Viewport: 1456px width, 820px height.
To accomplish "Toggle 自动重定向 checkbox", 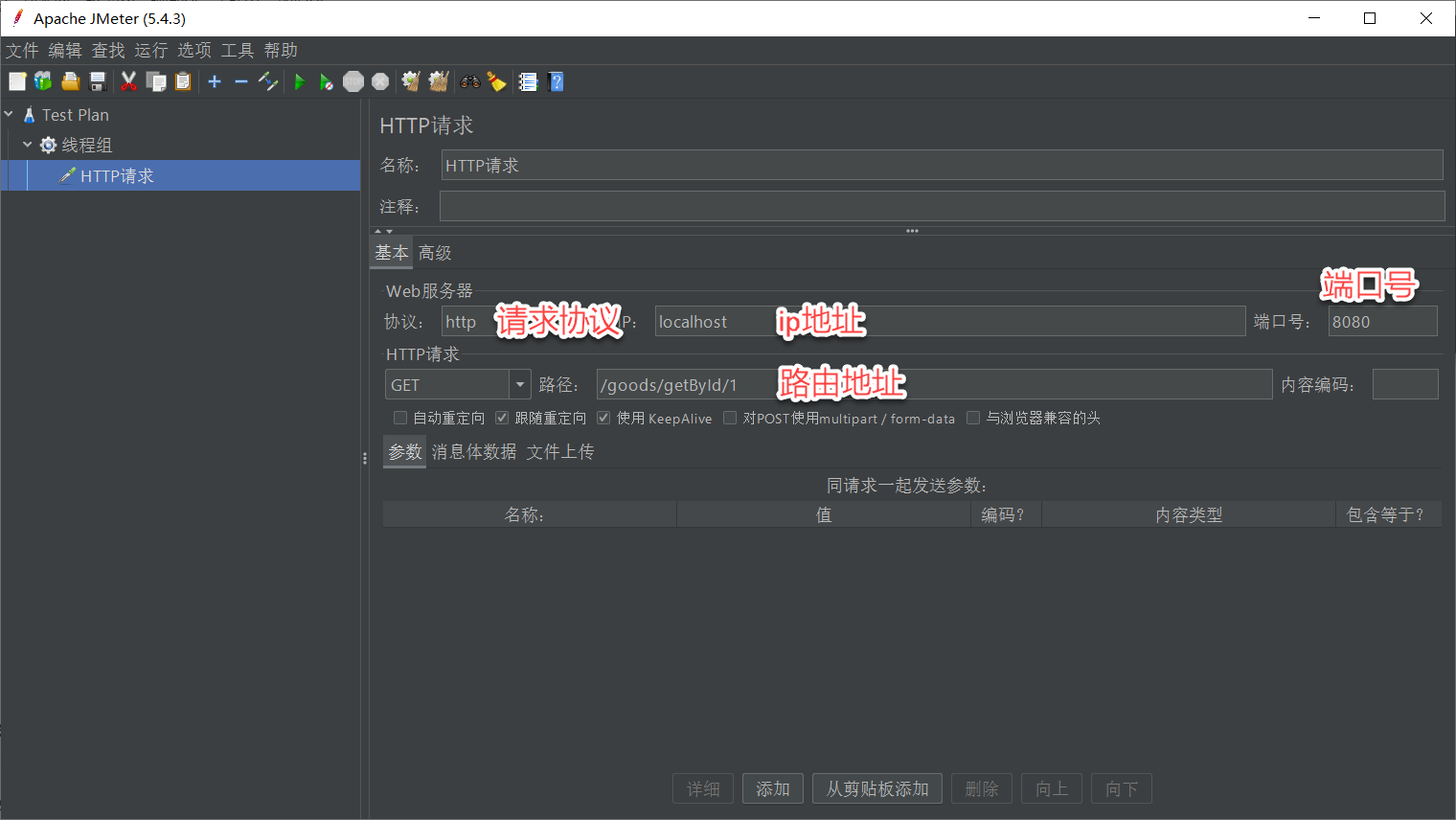I will coord(400,418).
